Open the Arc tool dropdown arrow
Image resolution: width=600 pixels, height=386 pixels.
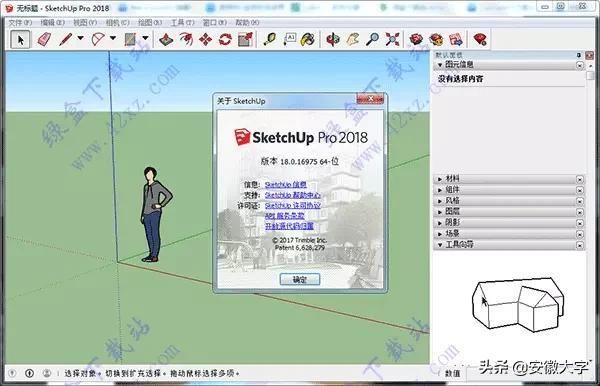click(113, 38)
